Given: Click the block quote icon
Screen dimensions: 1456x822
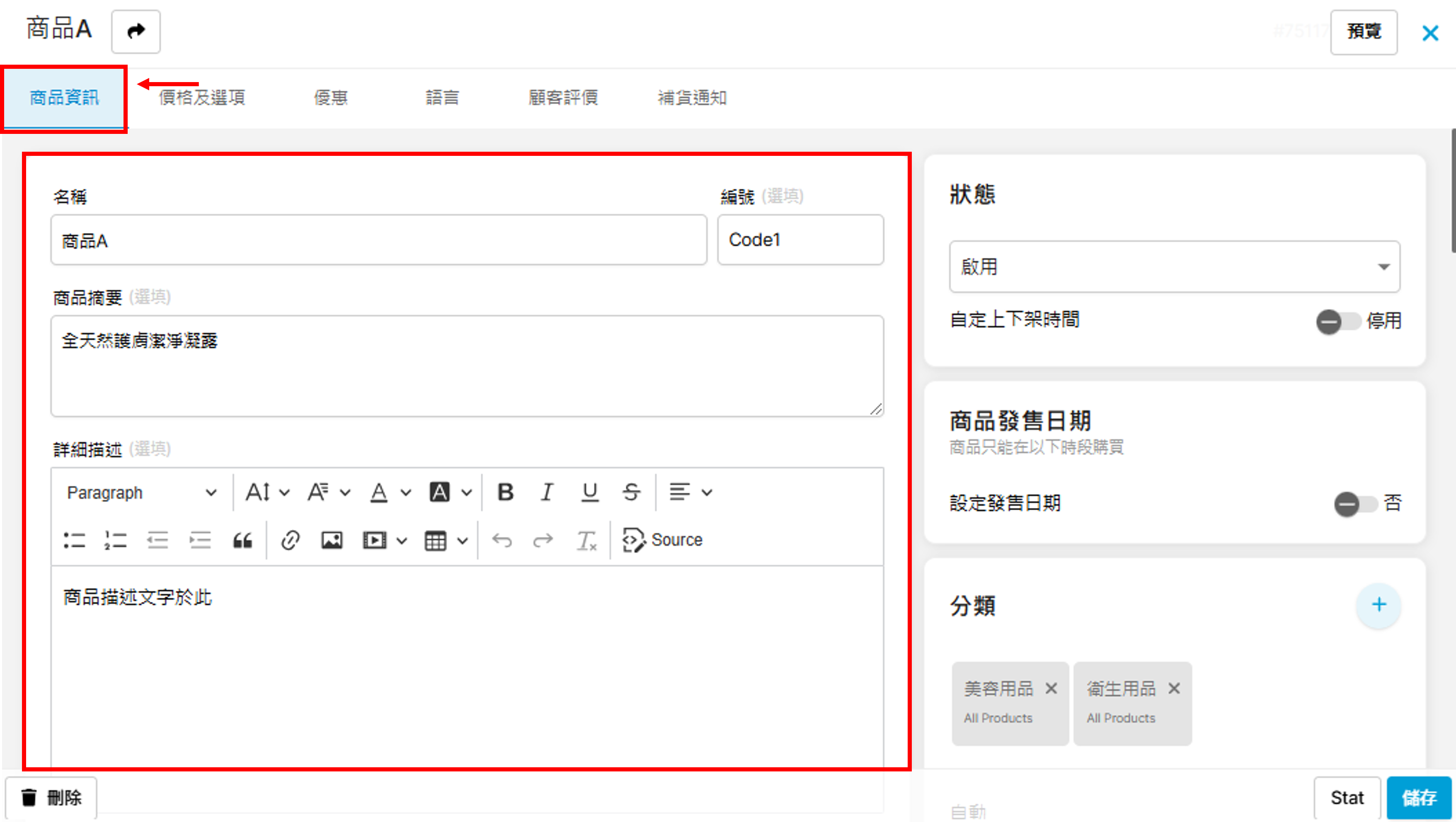Looking at the screenshot, I should point(242,541).
